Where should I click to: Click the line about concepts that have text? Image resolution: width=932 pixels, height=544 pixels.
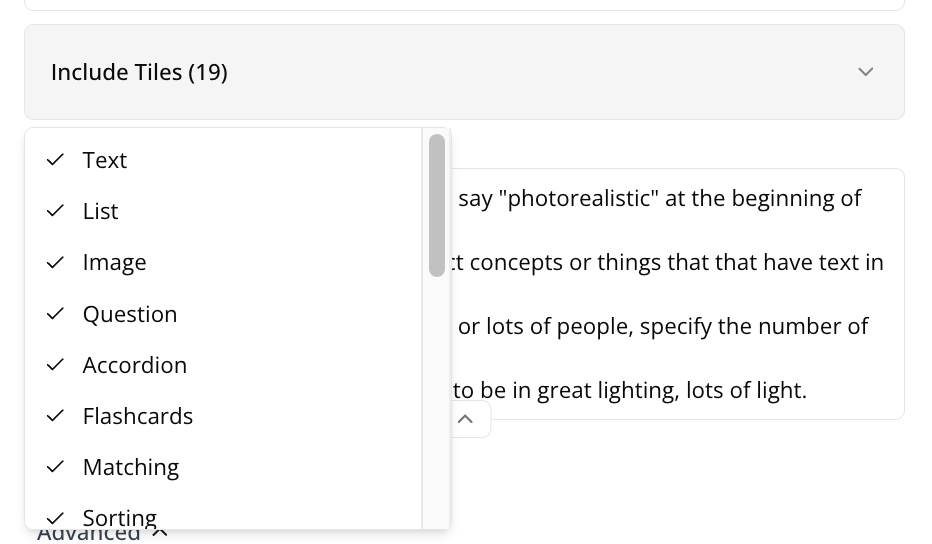click(x=668, y=262)
